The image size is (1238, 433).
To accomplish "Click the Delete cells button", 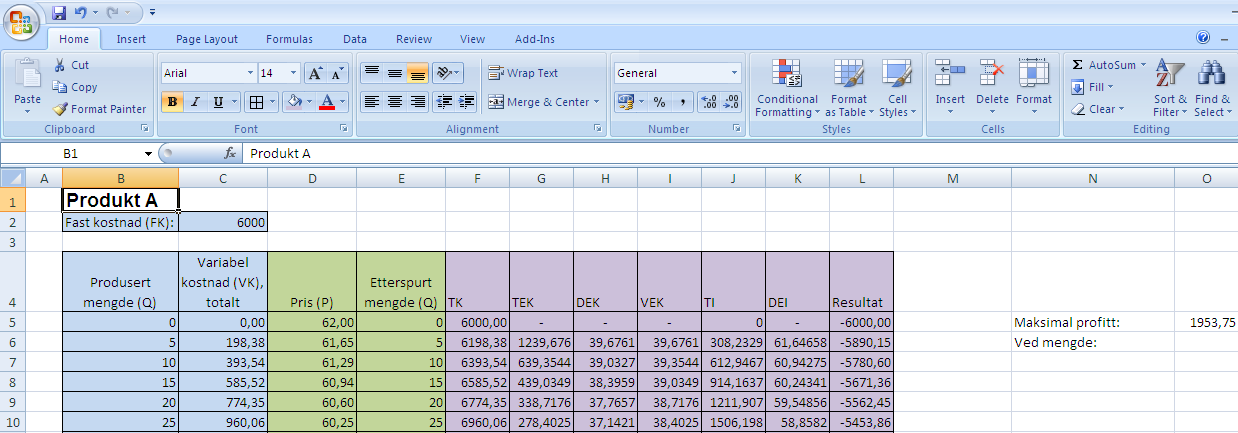I will pos(992,88).
